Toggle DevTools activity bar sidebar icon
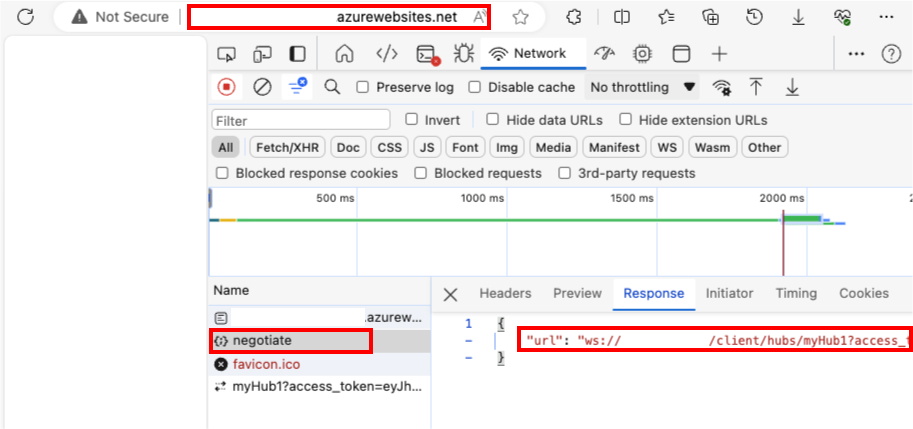Image resolution: width=913 pixels, height=429 pixels. (x=298, y=54)
